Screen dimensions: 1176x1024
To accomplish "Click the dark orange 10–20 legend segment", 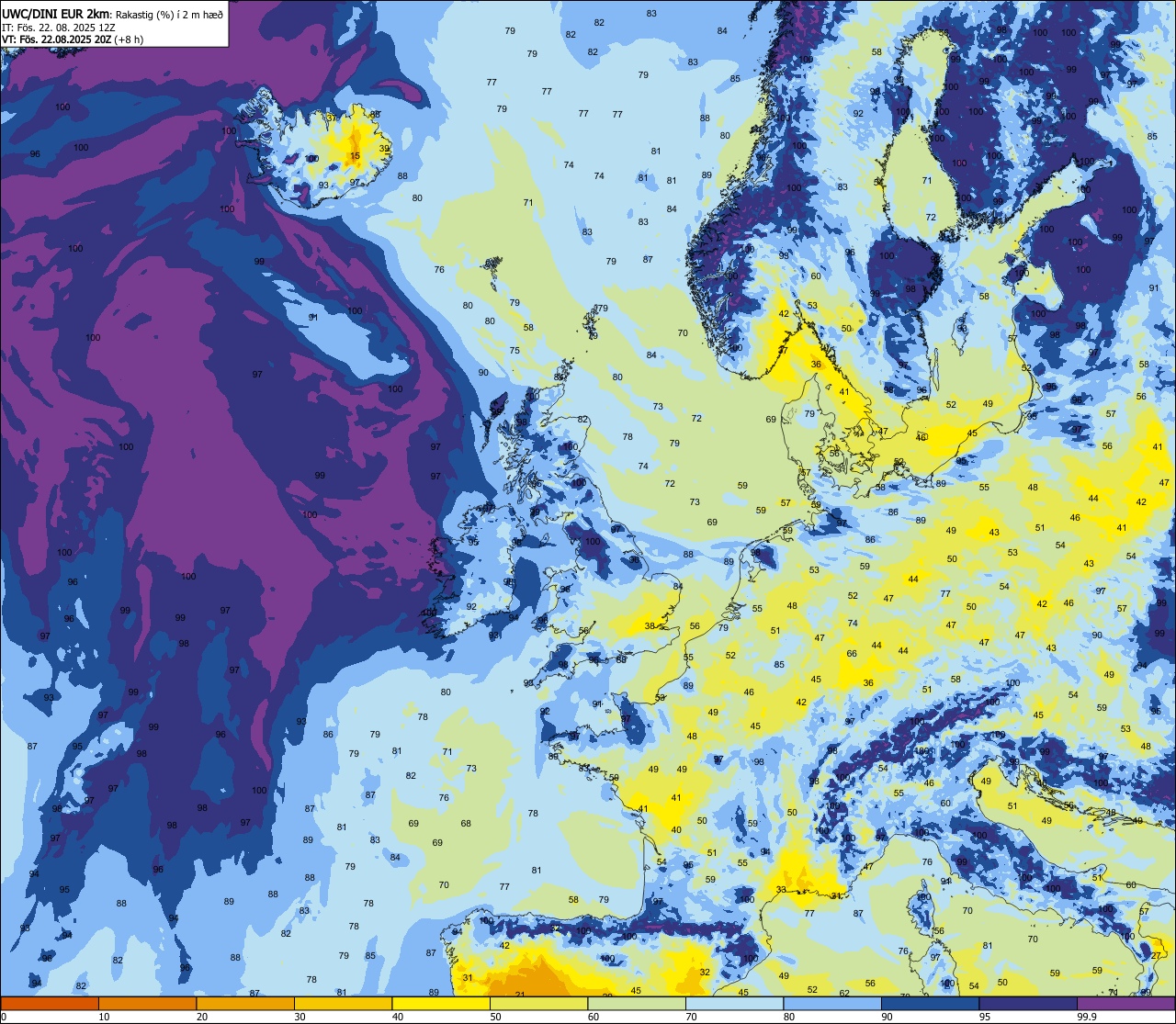I will click(147, 1003).
